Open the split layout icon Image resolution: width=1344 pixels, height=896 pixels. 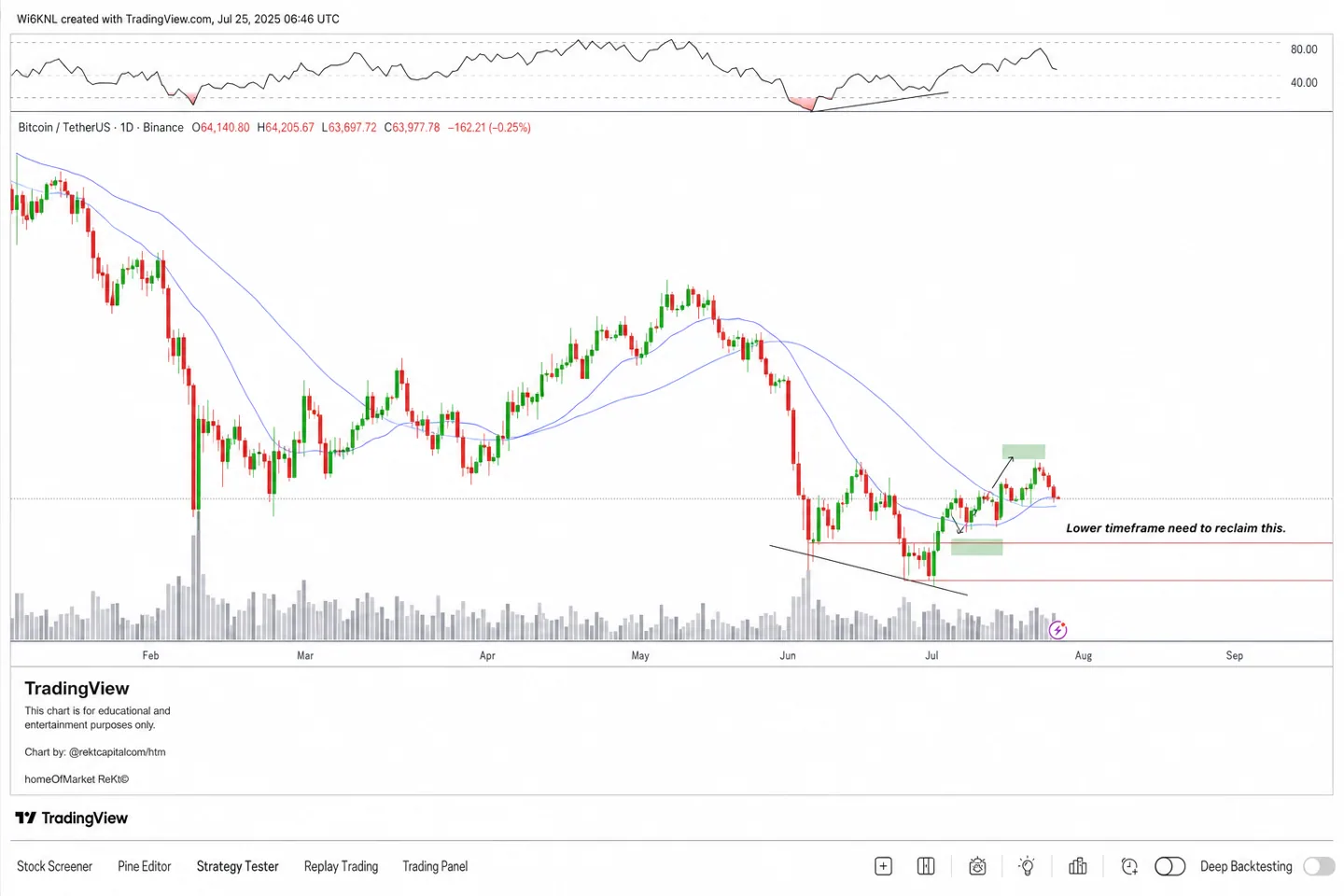click(926, 866)
